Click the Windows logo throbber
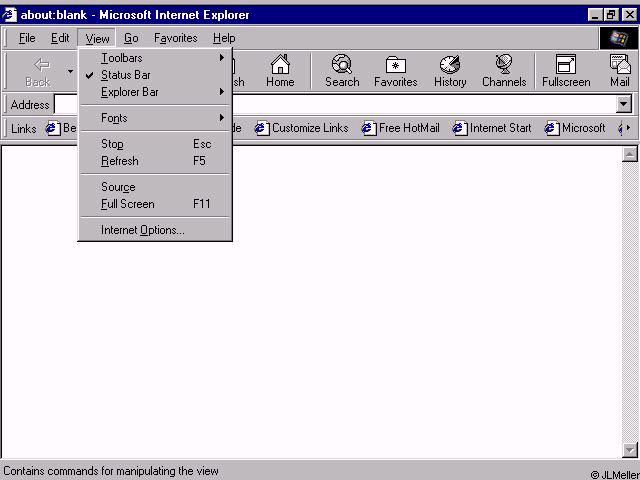 618,38
